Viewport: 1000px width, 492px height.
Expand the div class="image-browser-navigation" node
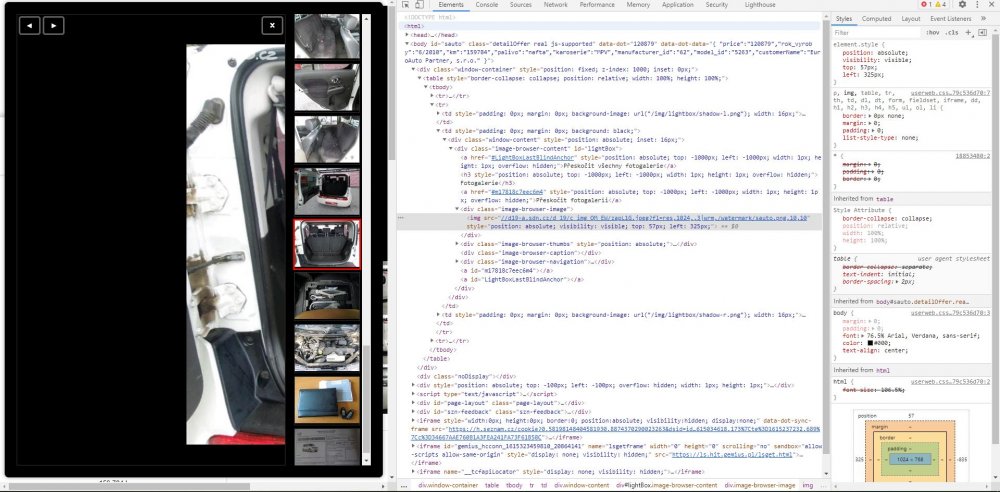click(x=457, y=262)
